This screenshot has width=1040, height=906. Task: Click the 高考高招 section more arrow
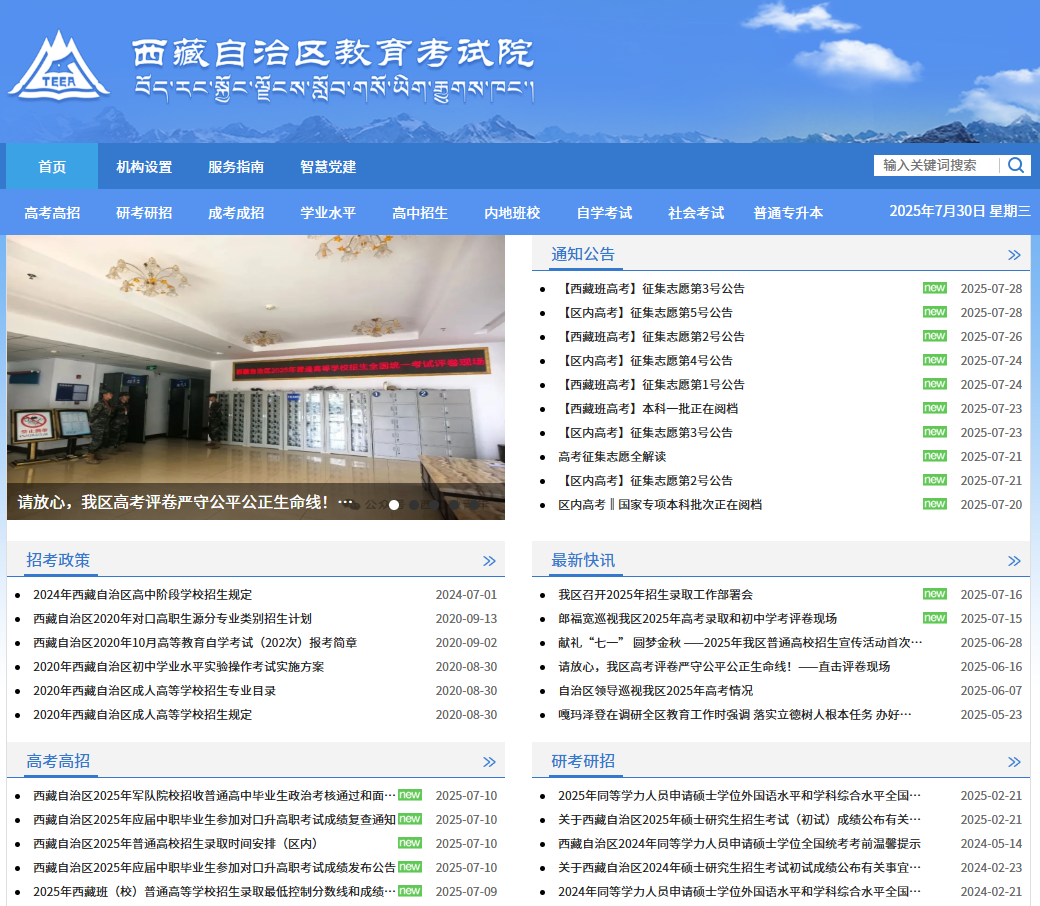489,762
